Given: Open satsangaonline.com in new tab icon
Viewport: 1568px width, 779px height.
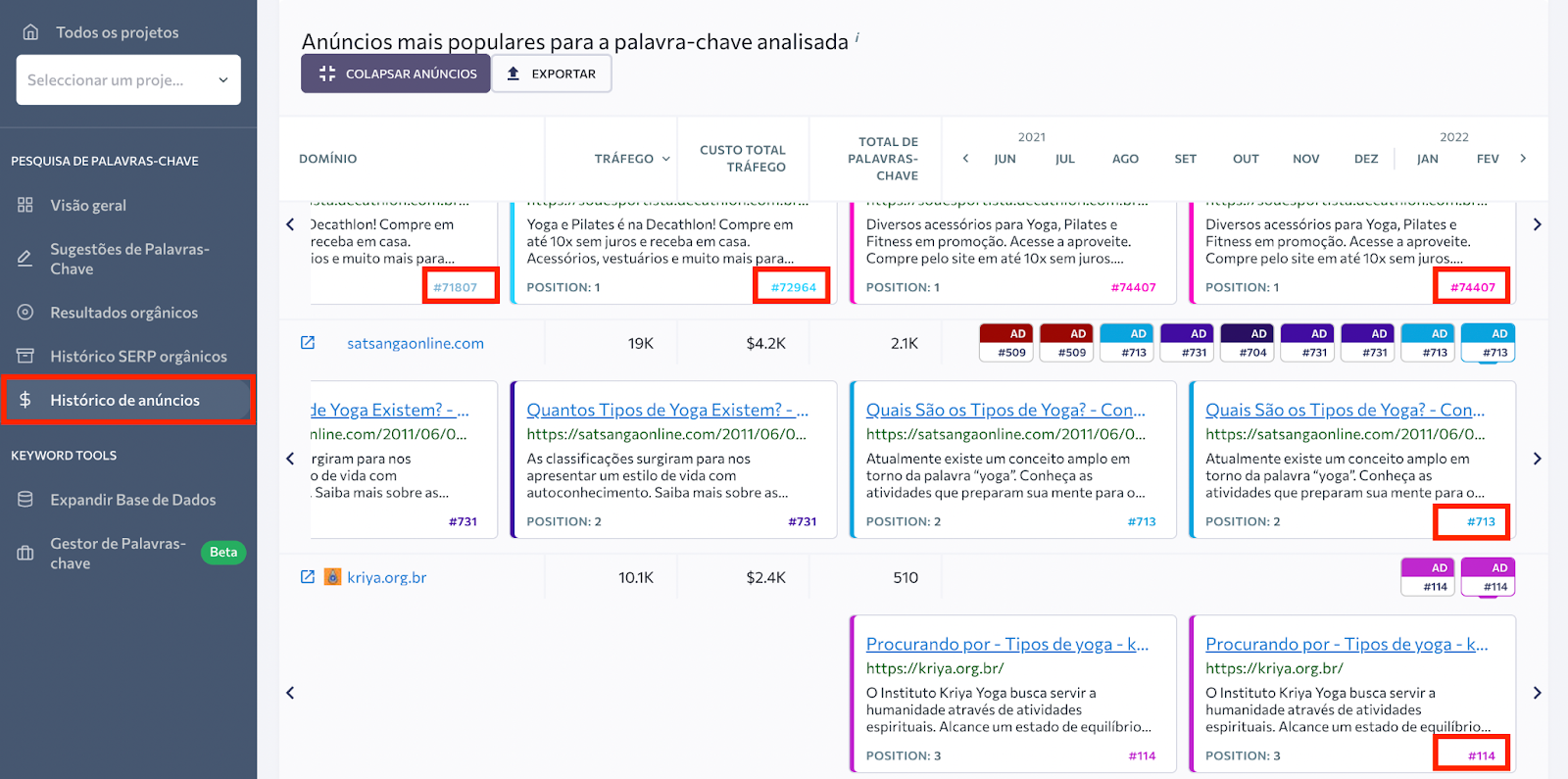Looking at the screenshot, I should click(x=308, y=343).
